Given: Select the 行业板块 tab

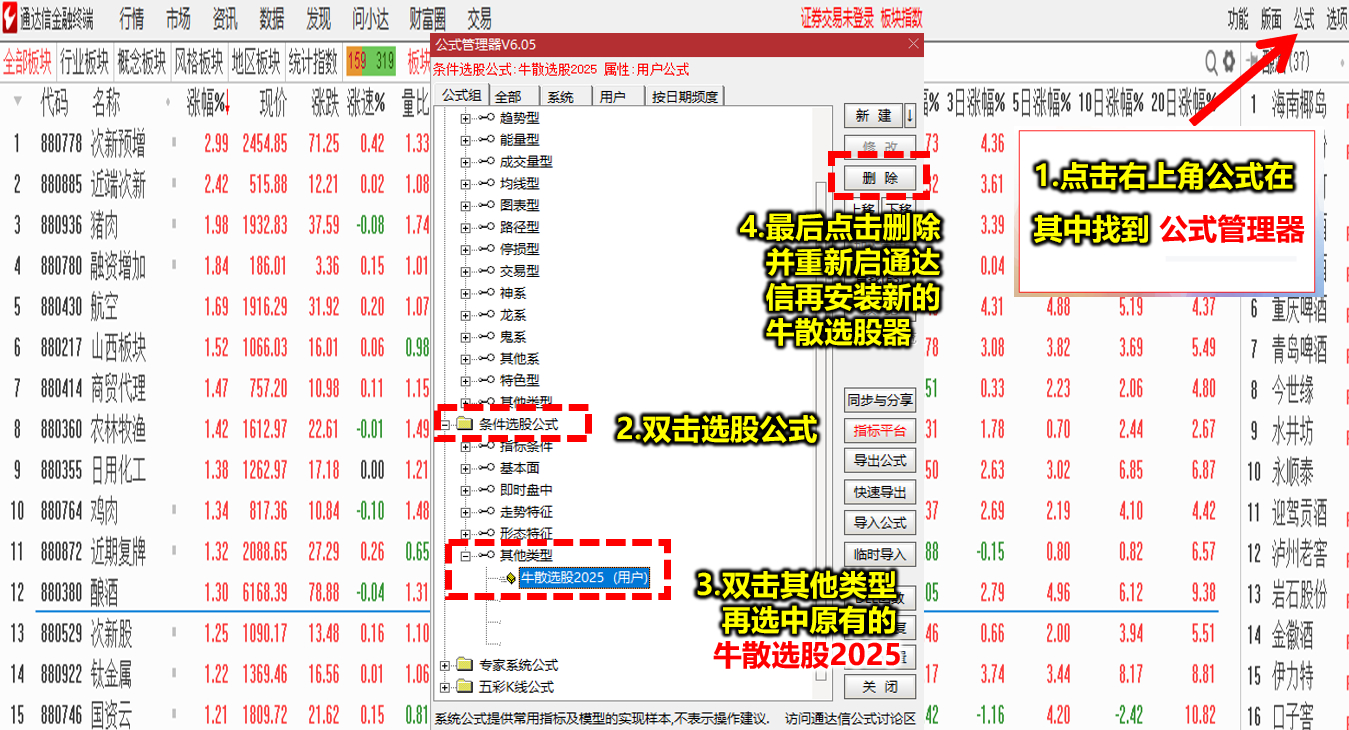Looking at the screenshot, I should click(85, 62).
